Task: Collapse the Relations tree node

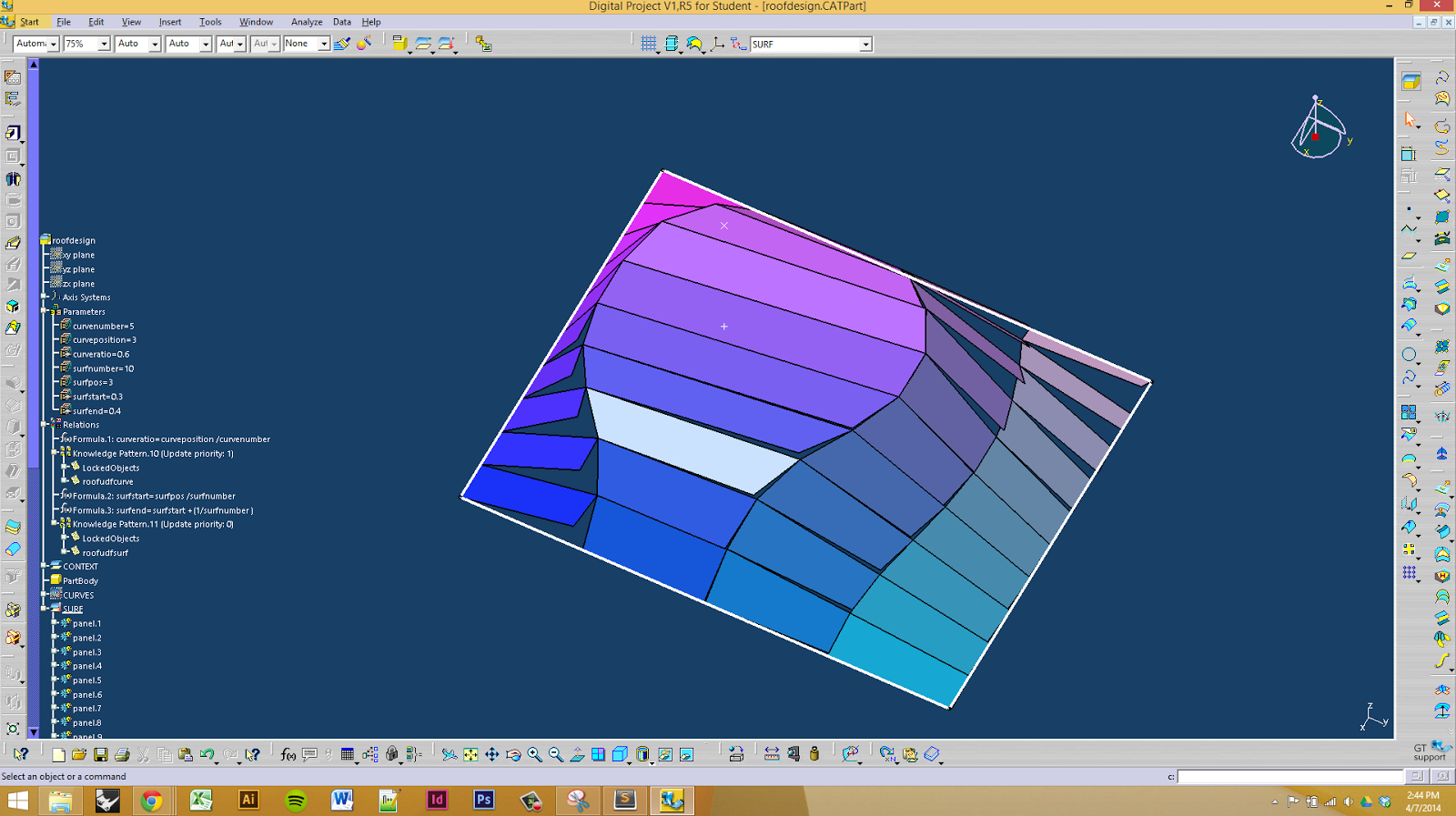Action: 45,424
